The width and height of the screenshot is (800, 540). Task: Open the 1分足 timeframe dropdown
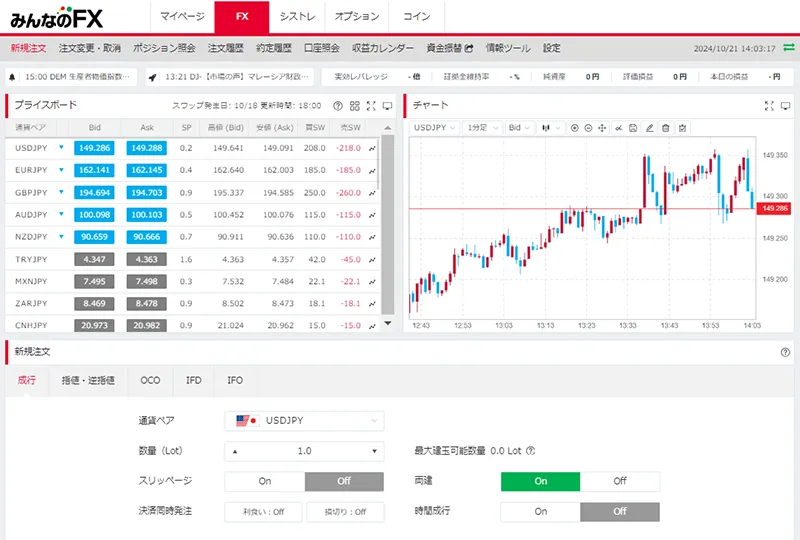coord(480,128)
